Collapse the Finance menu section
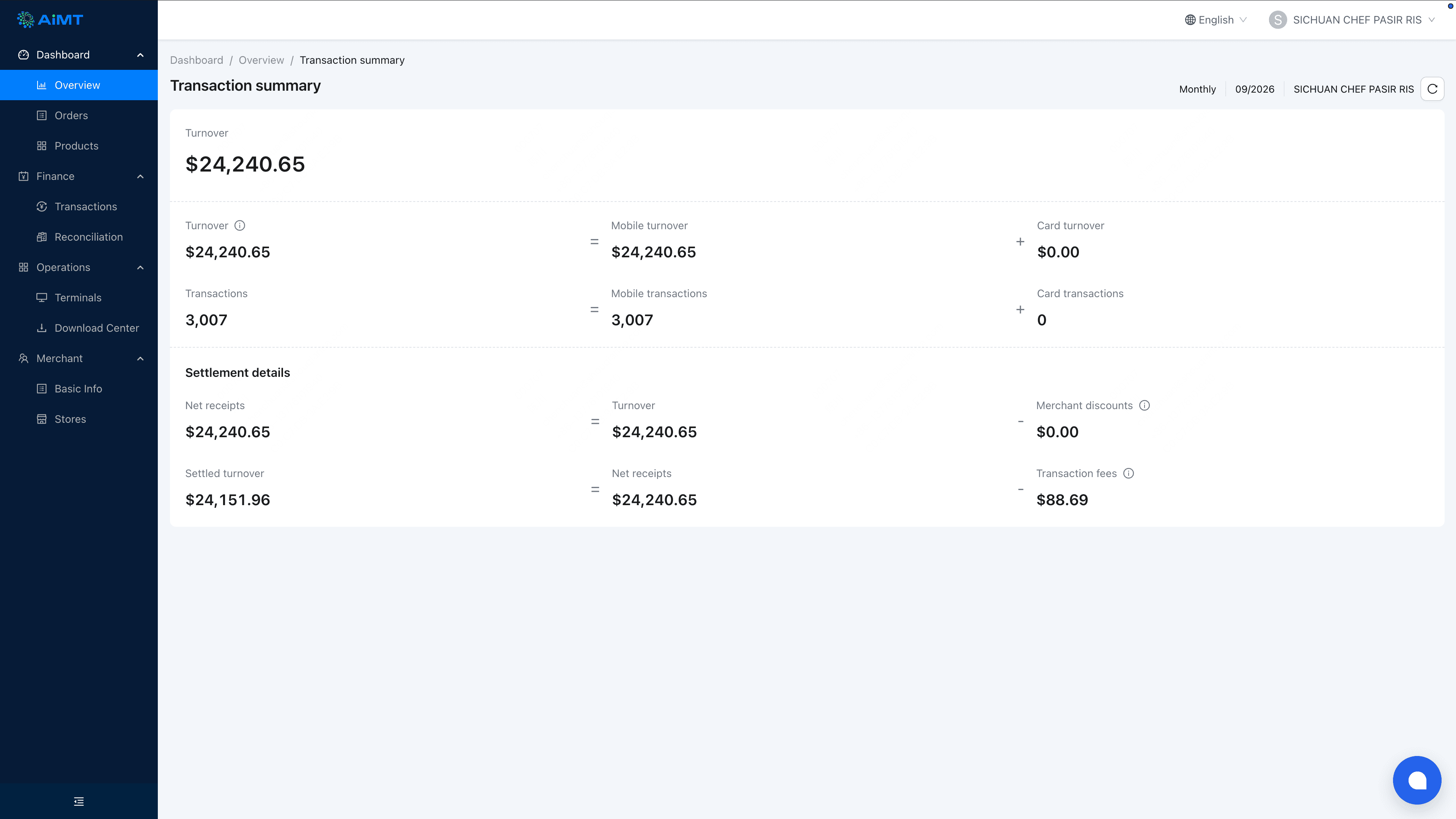This screenshot has width=1456, height=819. click(x=140, y=176)
